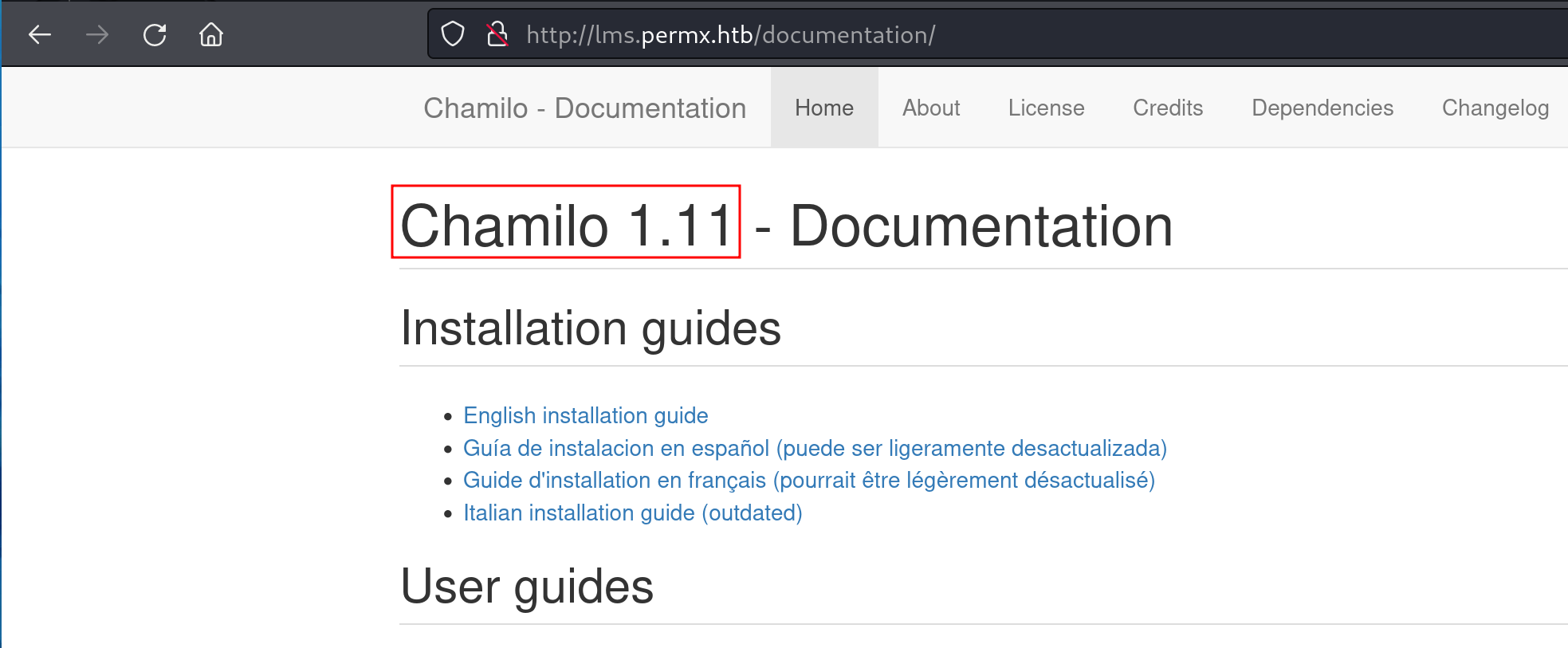
Task: Click the browser forward arrow
Action: [97, 34]
